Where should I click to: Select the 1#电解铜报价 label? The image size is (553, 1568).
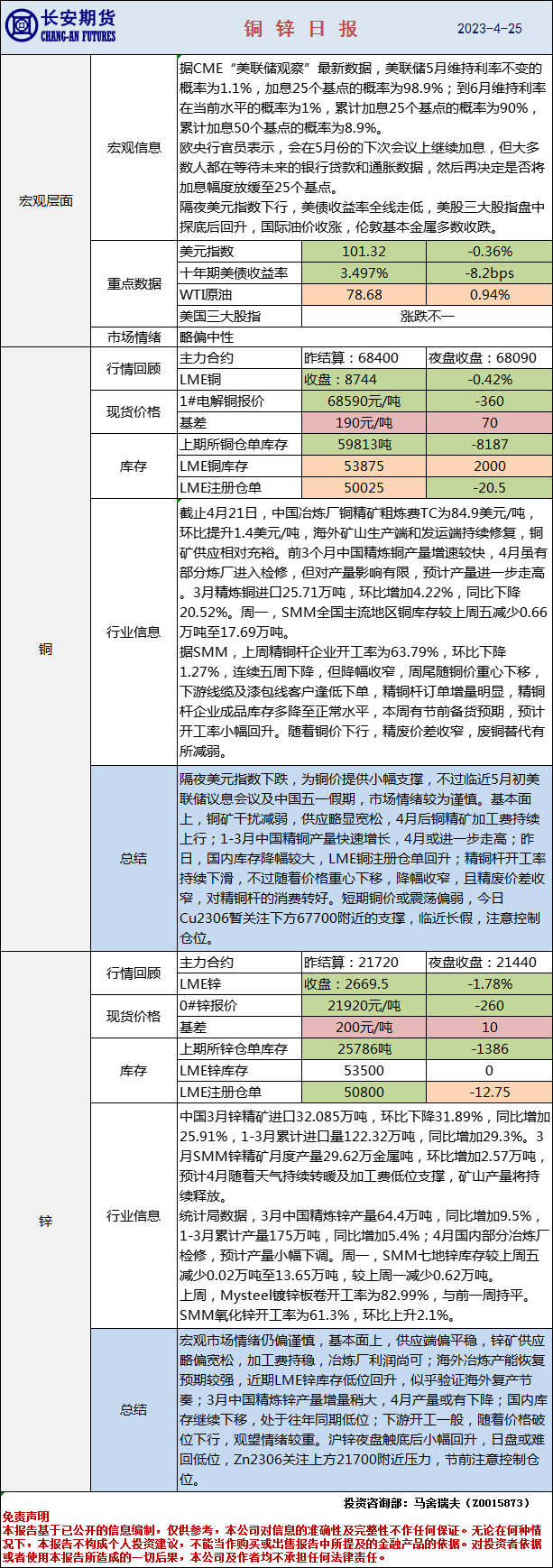tap(240, 401)
